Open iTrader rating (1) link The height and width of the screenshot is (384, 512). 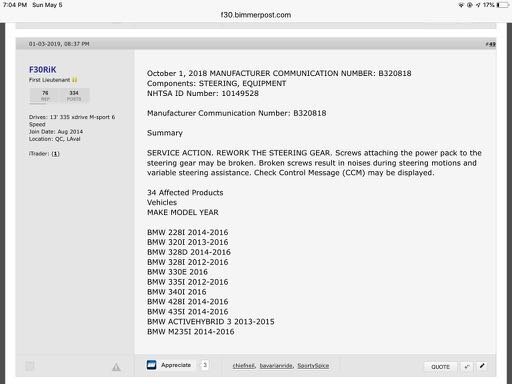pos(55,154)
